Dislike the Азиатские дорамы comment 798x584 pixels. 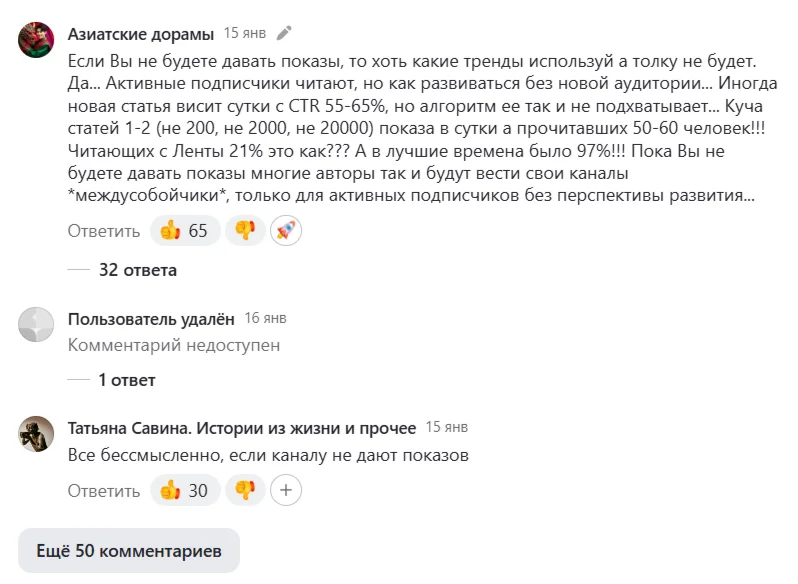click(x=243, y=231)
